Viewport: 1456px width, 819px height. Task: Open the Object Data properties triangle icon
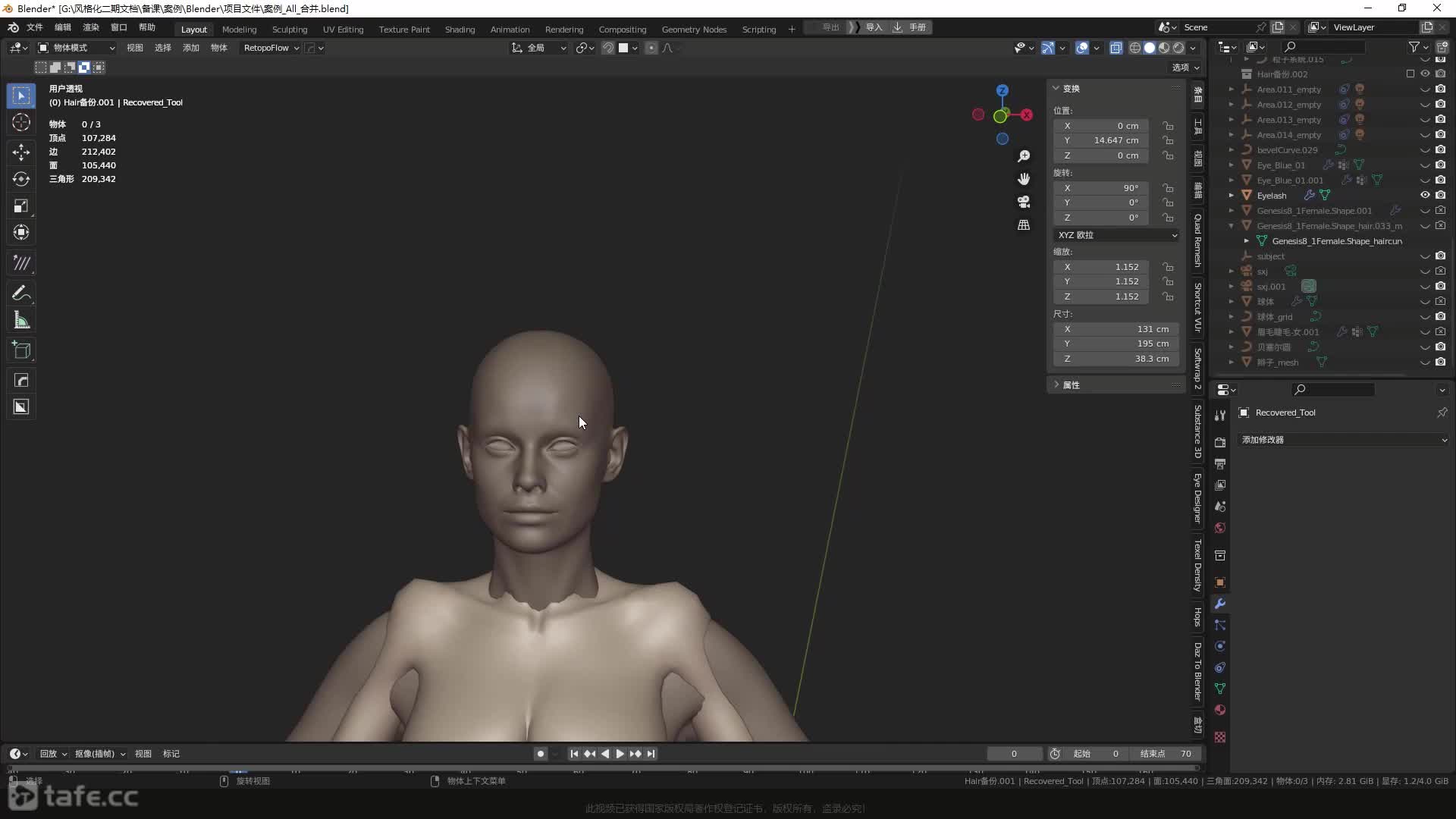coord(1220,689)
